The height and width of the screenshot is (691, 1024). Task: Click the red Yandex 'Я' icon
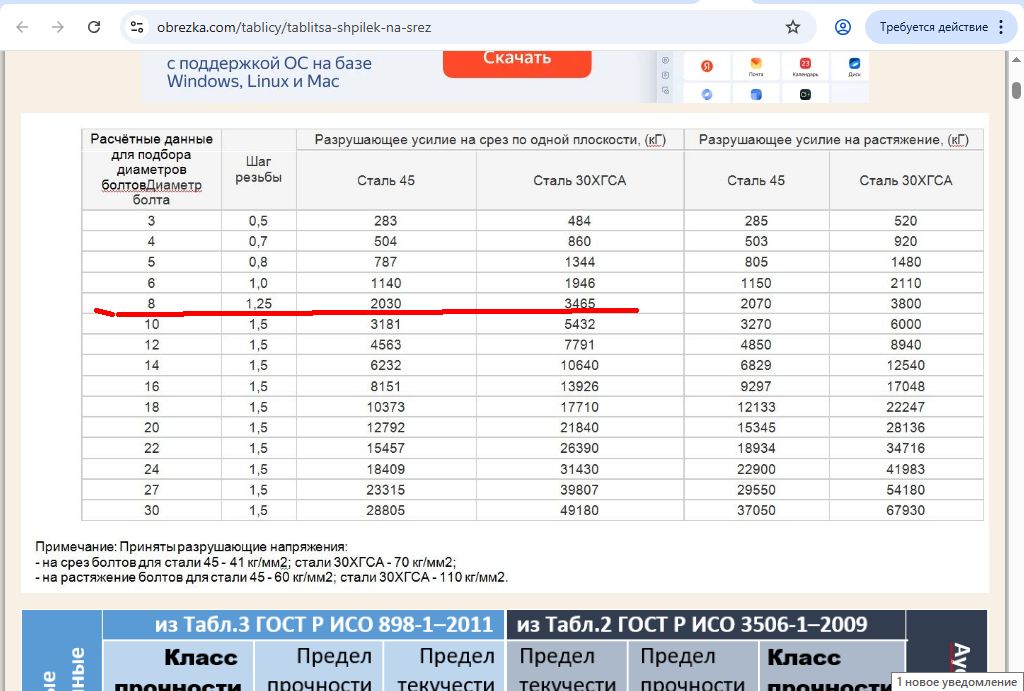[x=707, y=66]
